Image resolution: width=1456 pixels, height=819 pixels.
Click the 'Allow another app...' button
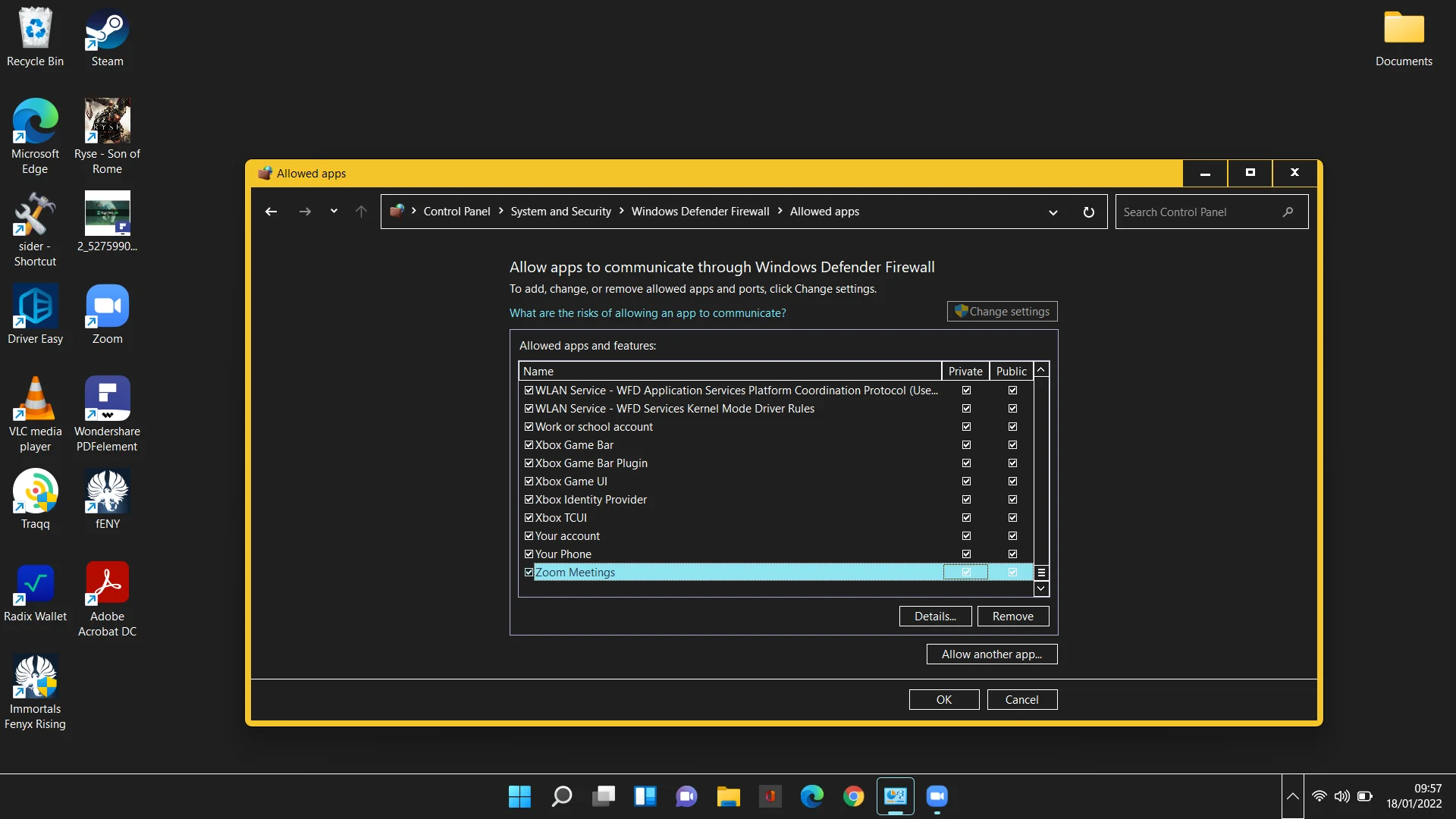[992, 654]
